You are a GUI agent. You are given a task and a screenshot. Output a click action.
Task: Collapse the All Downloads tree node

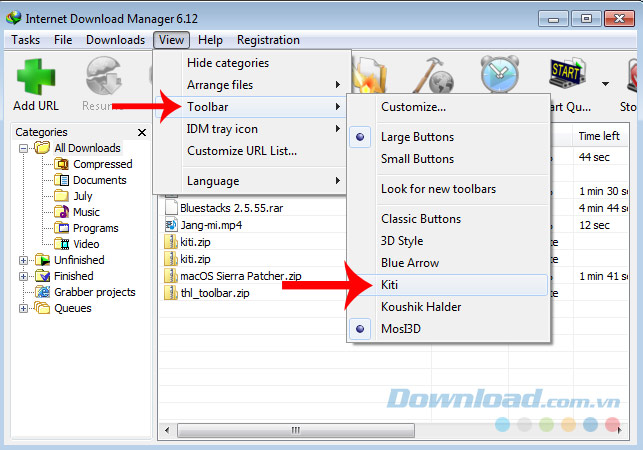pos(24,148)
